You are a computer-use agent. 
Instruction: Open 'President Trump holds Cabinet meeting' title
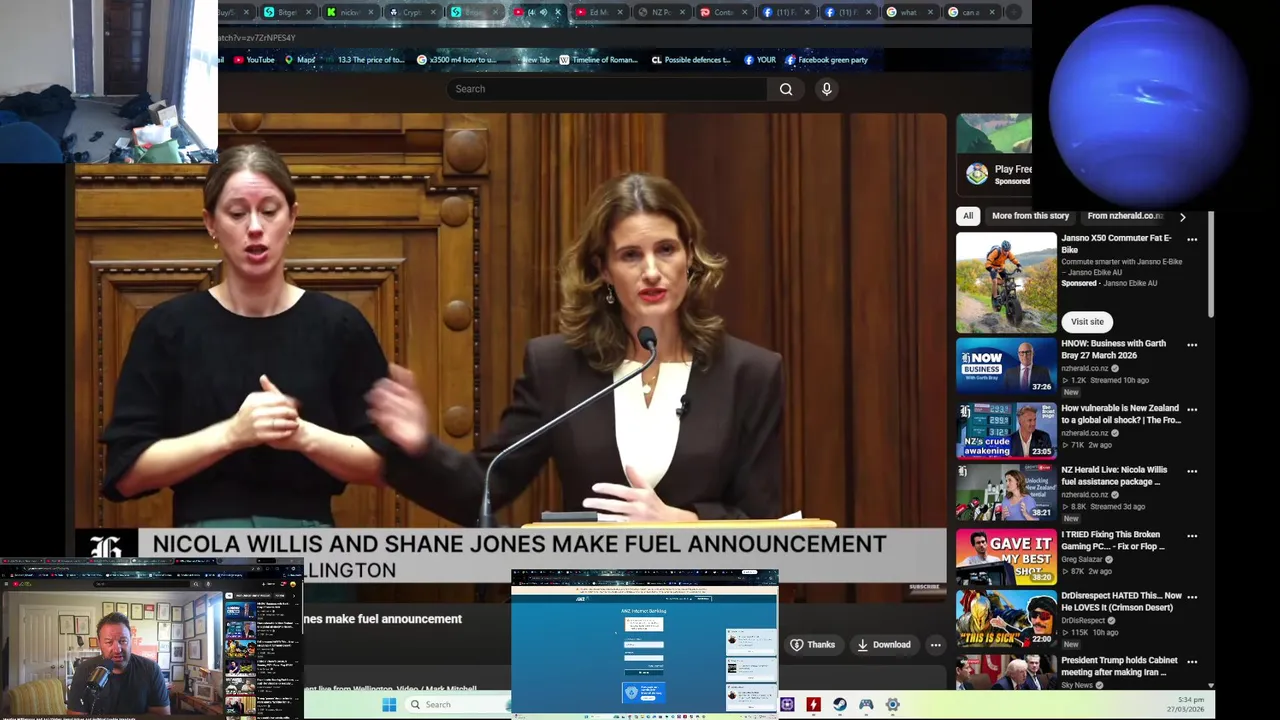1119,667
